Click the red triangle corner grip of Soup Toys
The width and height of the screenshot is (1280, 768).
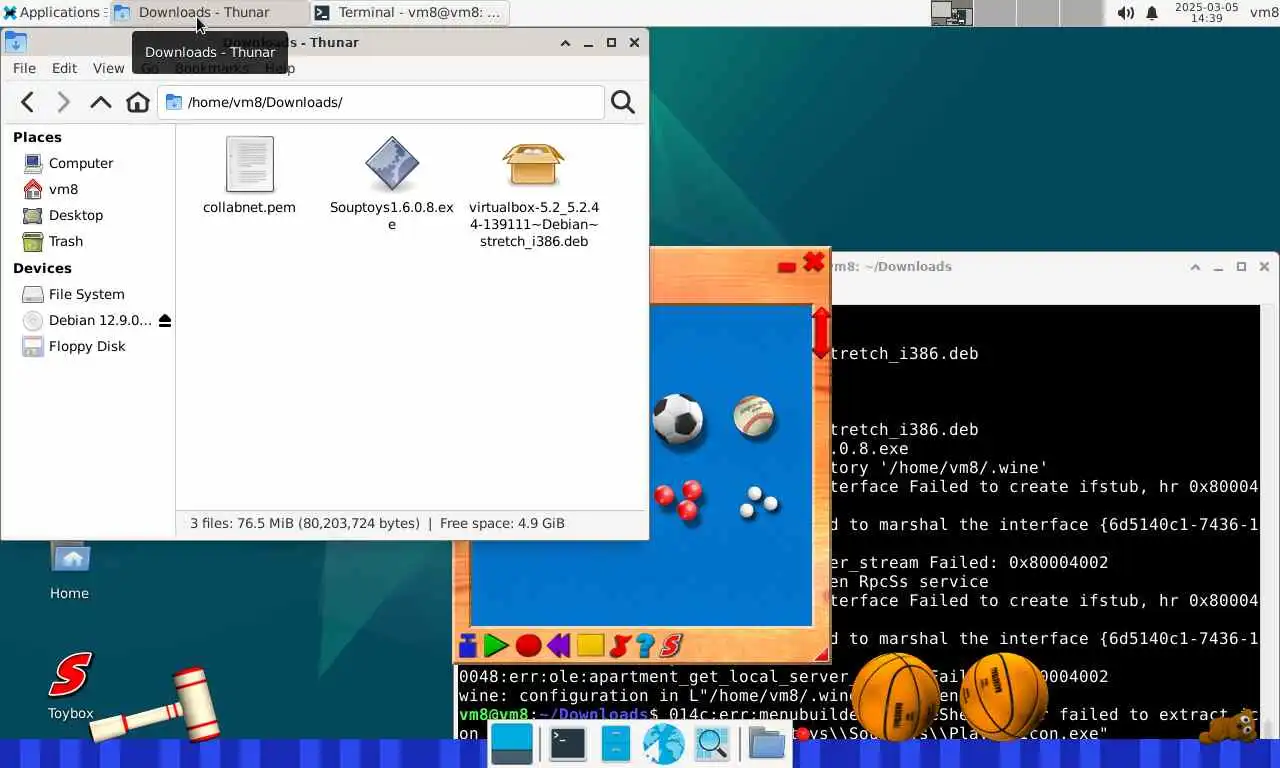coord(822,655)
